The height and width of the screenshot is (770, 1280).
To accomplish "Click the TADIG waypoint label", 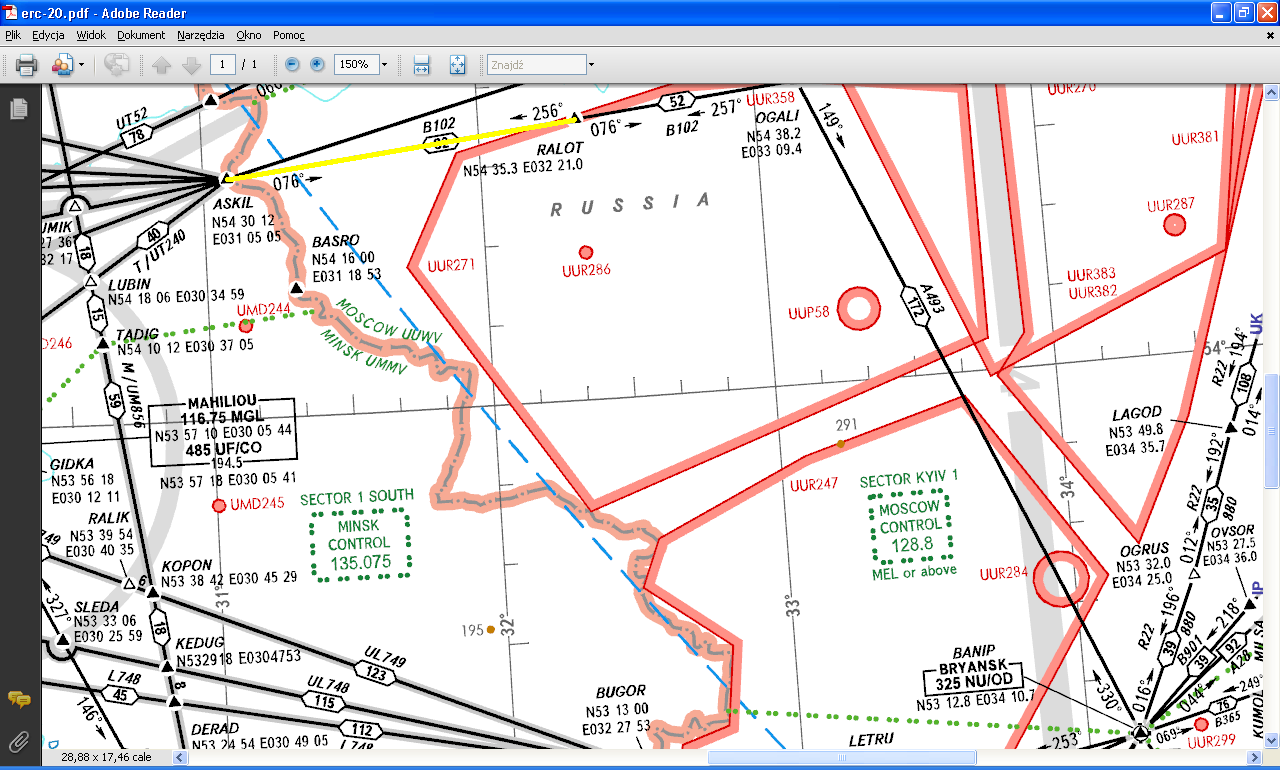I will 138,334.
